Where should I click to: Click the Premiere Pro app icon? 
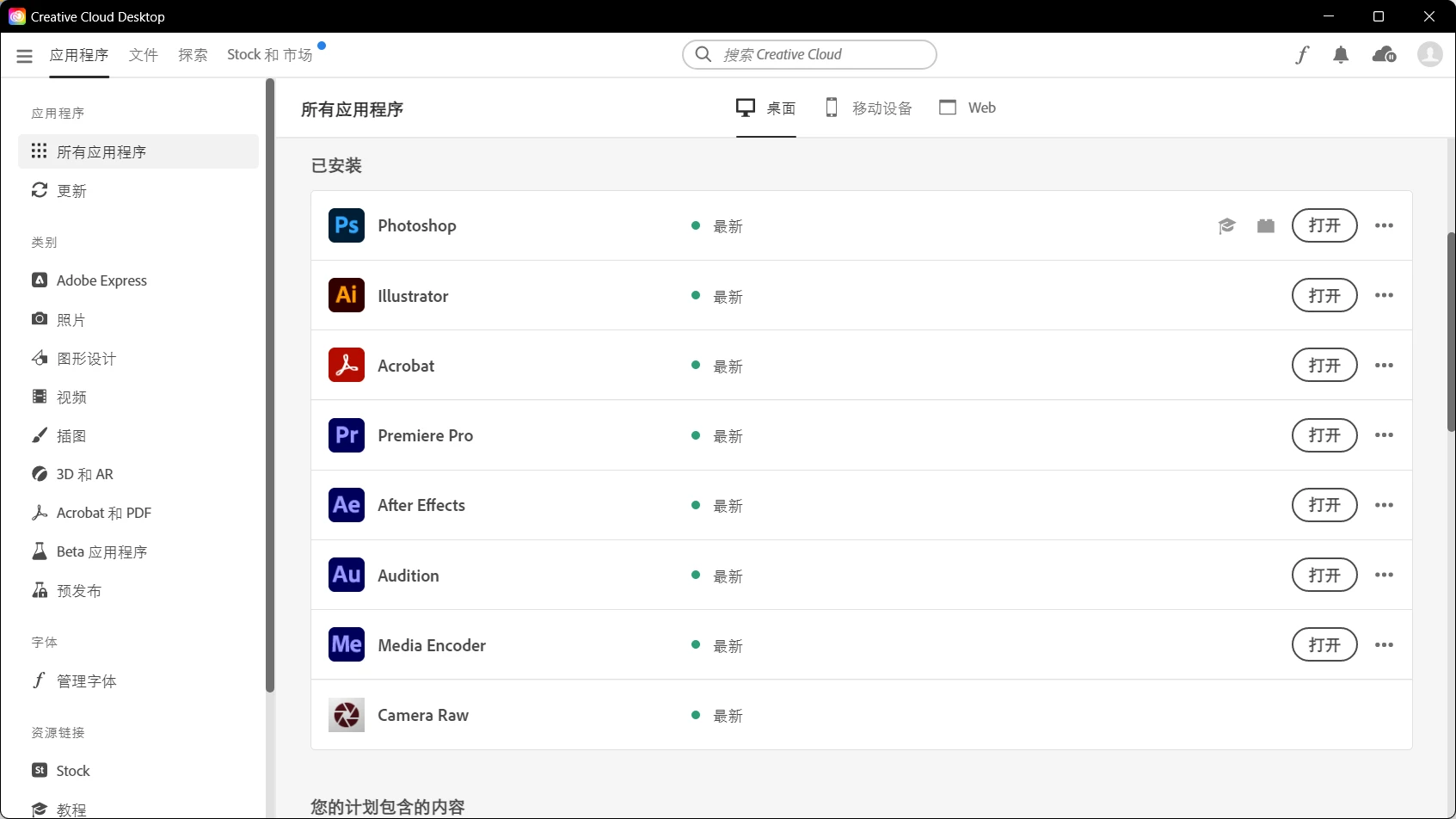[347, 435]
